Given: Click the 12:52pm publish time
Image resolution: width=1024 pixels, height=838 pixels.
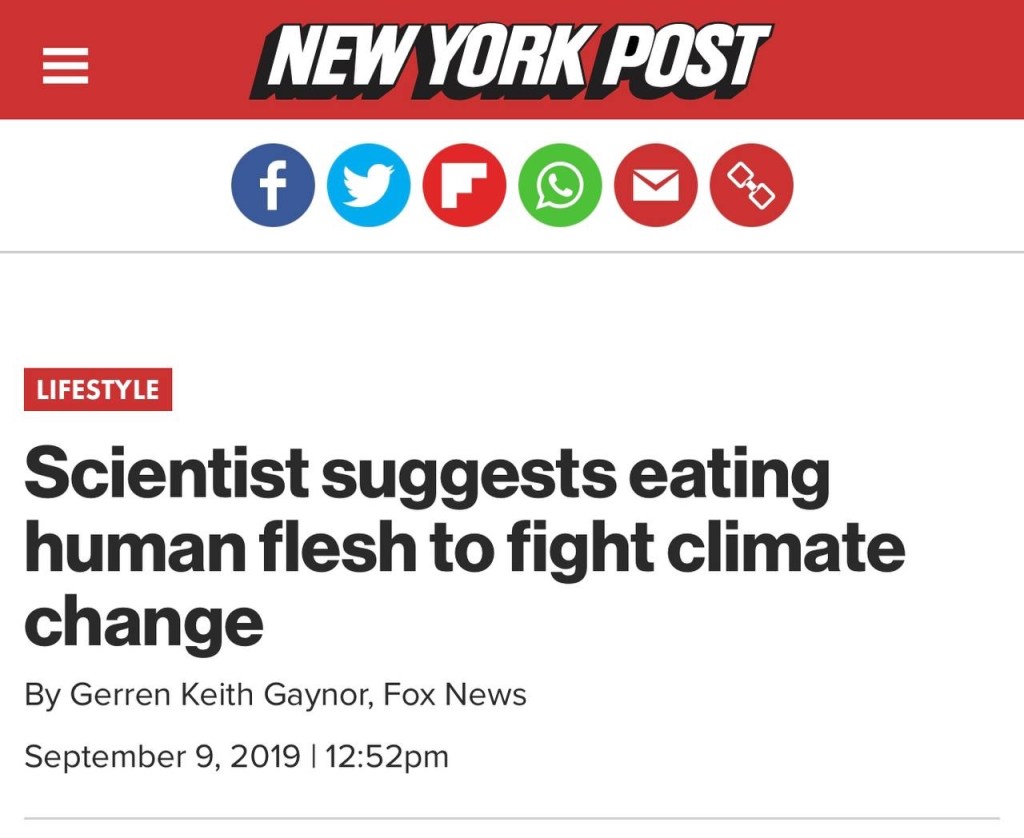Looking at the screenshot, I should 386,756.
